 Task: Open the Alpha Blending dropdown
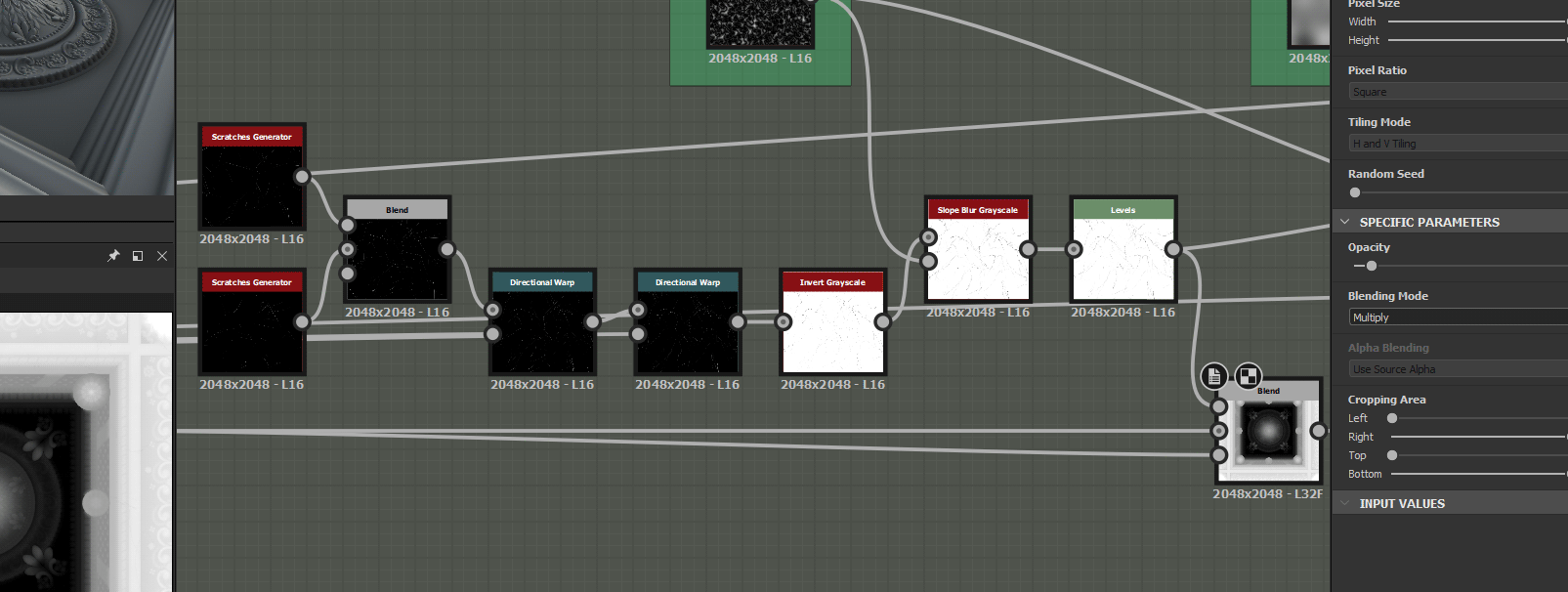1459,369
